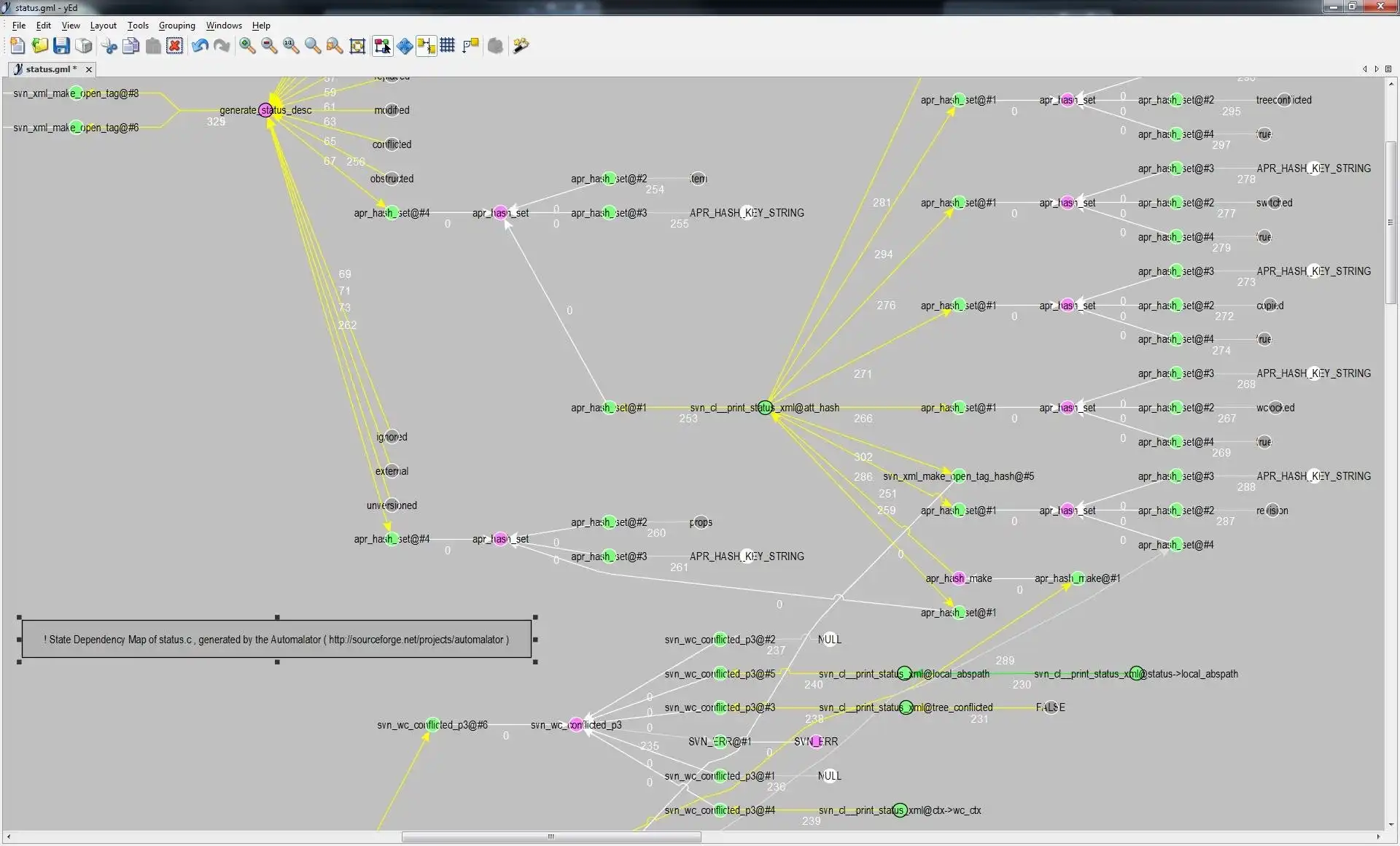
Task: Select the generate_status_desc node
Action: 265,110
